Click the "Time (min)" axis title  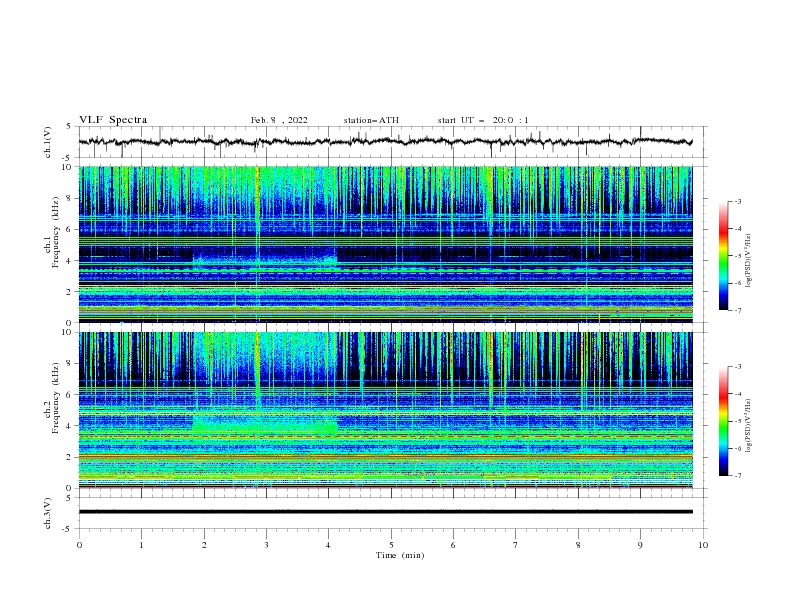click(x=400, y=555)
